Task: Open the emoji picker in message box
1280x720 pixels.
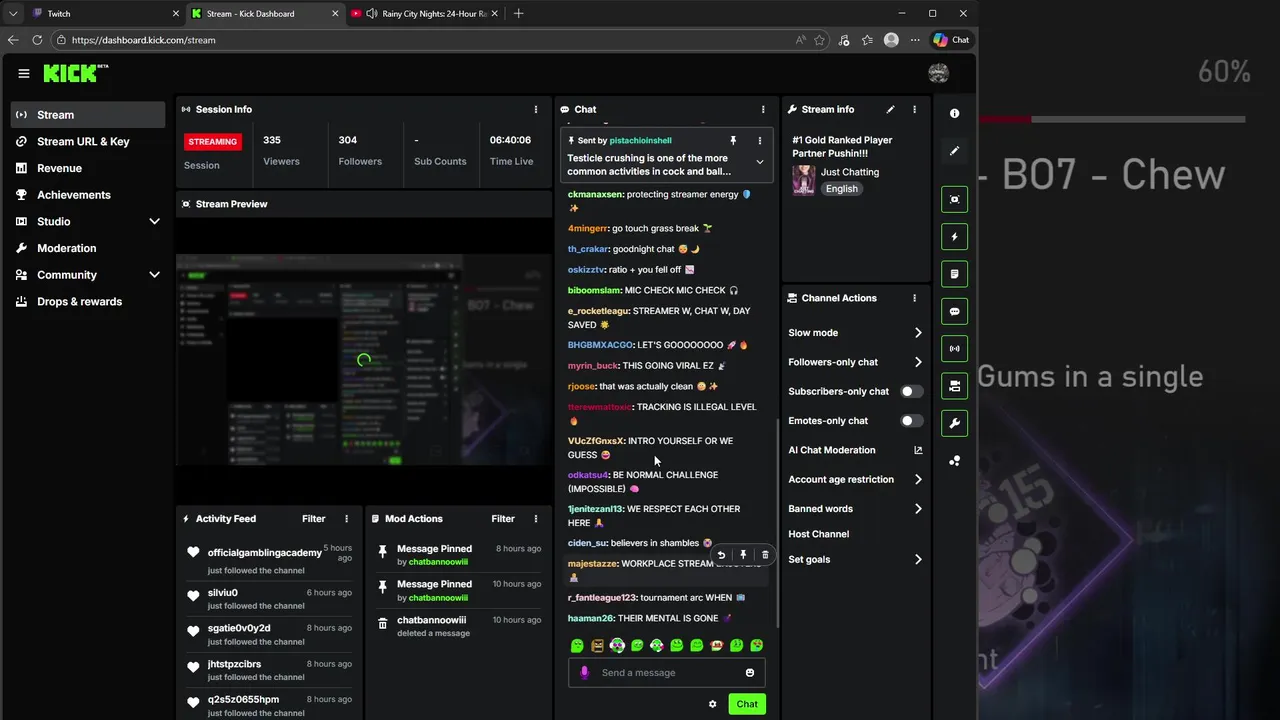Action: coord(750,673)
